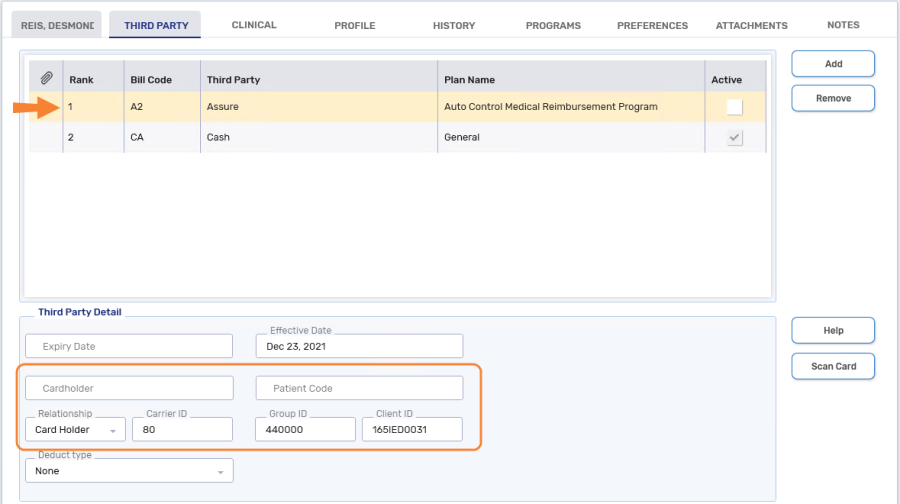
Task: Click the REIS, DESMOND patient tab
Action: [x=61, y=25]
